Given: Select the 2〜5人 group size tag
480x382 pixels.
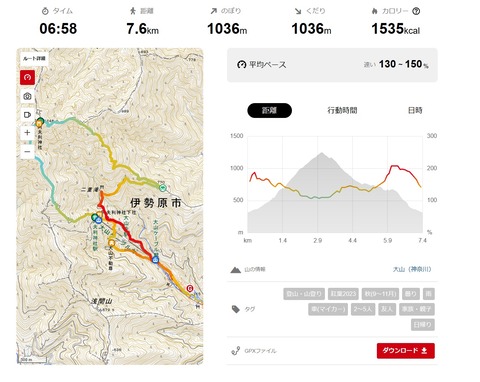Looking at the screenshot, I should point(363,309).
